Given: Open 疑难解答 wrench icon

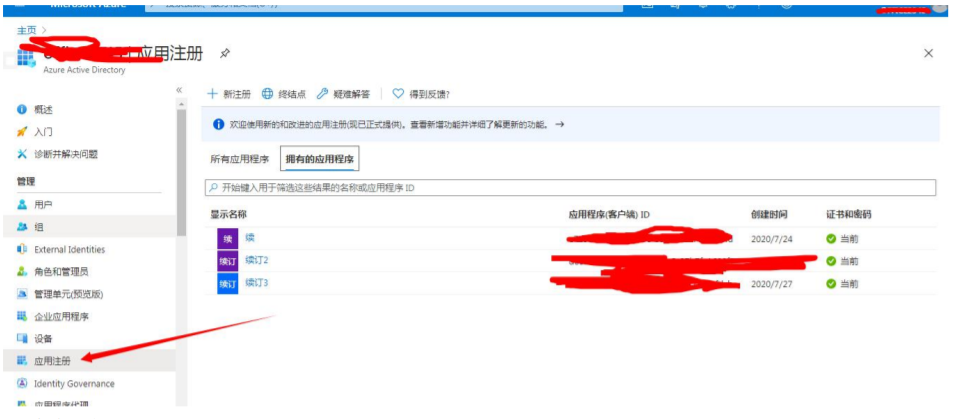Looking at the screenshot, I should pos(323,94).
